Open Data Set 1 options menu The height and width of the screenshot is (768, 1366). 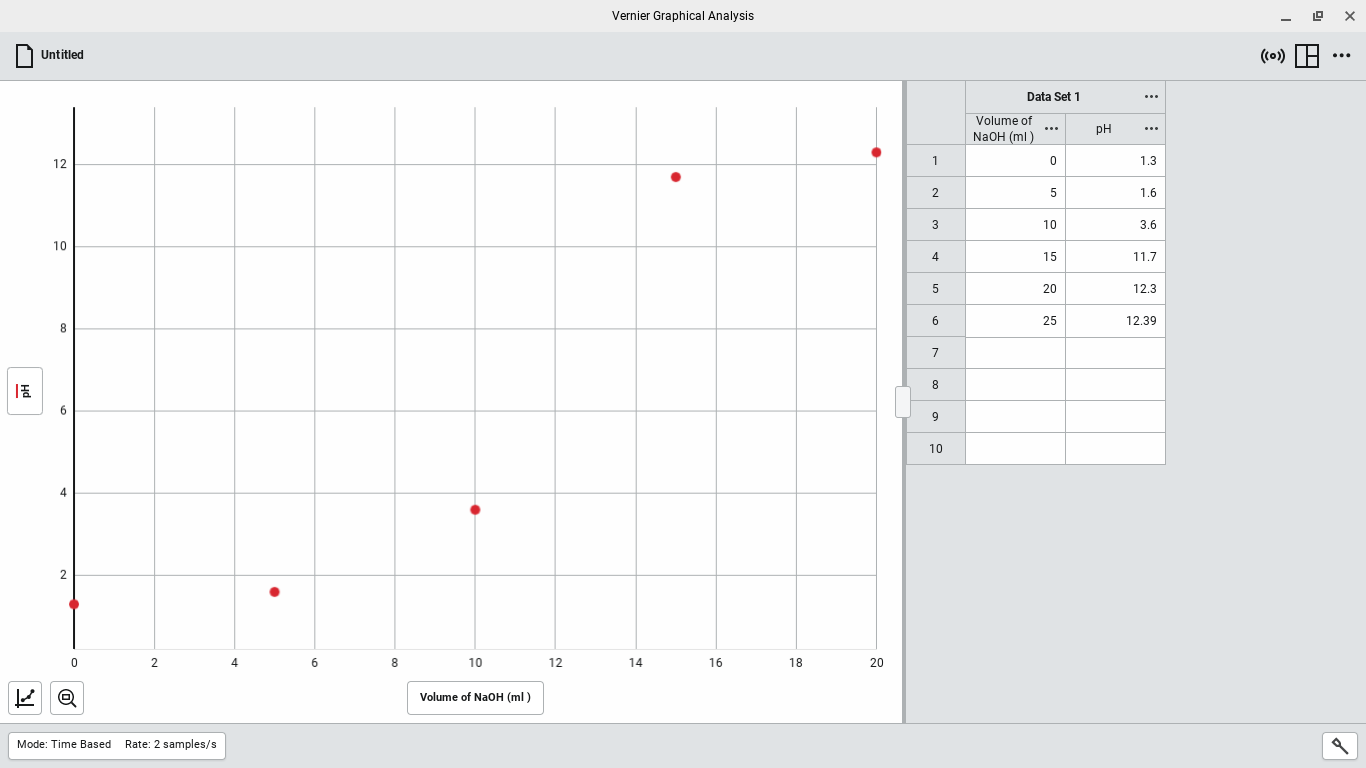click(1151, 97)
